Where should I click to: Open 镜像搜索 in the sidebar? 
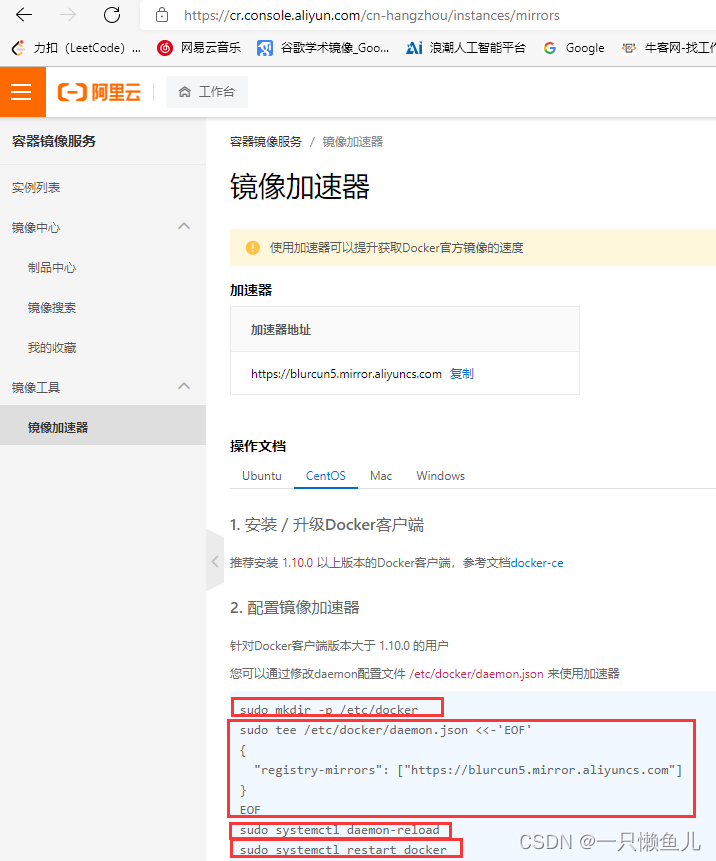pyautogui.click(x=52, y=308)
